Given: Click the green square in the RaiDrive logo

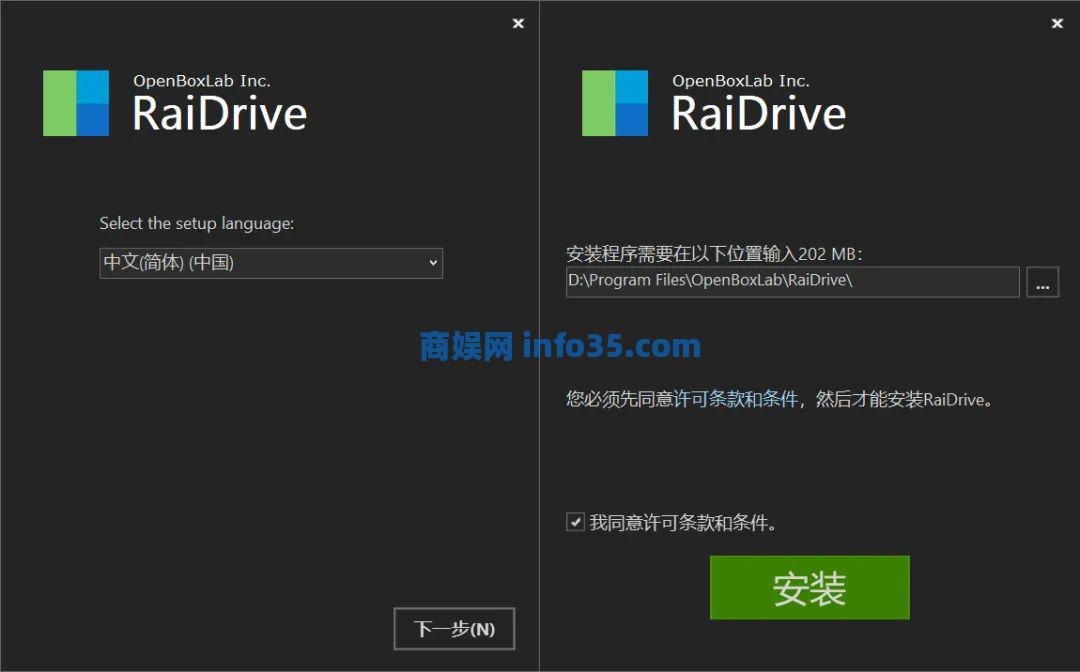Looking at the screenshot, I should pos(60,103).
